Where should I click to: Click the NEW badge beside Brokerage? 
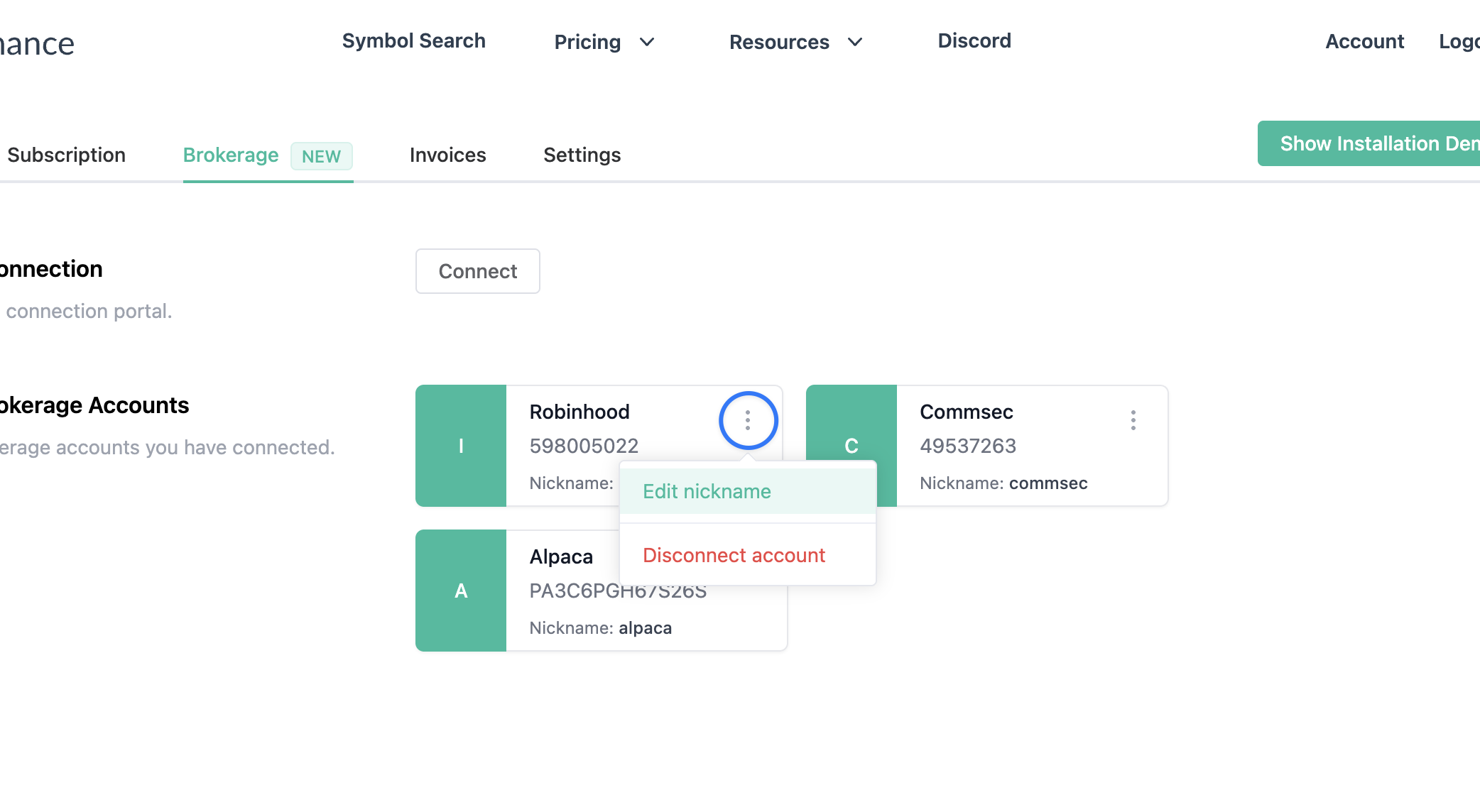(322, 155)
